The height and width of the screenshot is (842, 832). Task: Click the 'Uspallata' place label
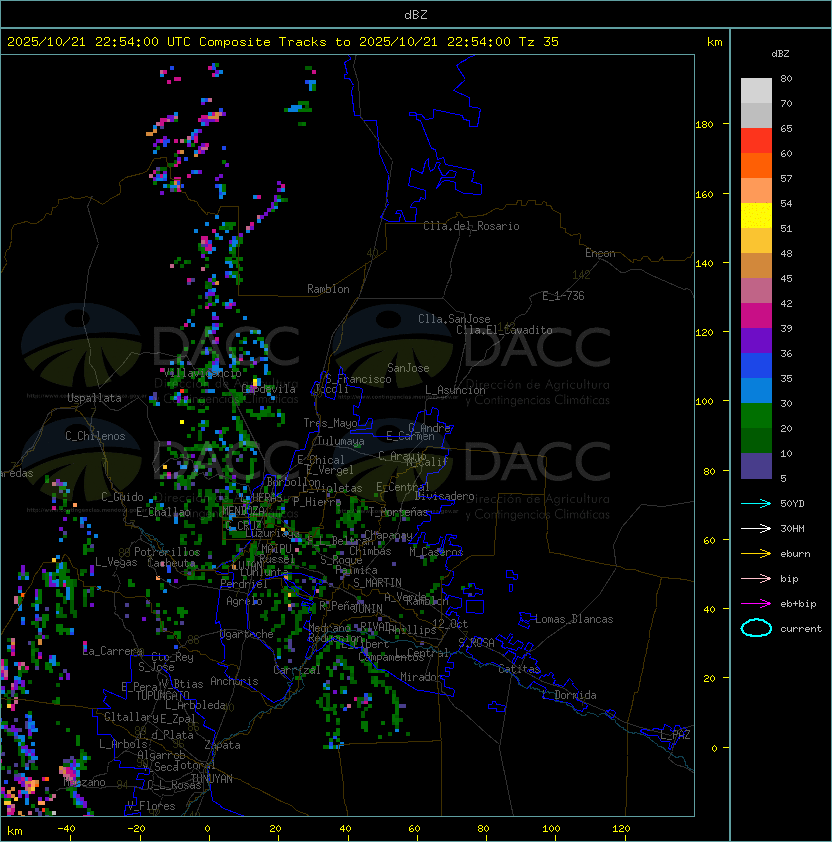95,398
